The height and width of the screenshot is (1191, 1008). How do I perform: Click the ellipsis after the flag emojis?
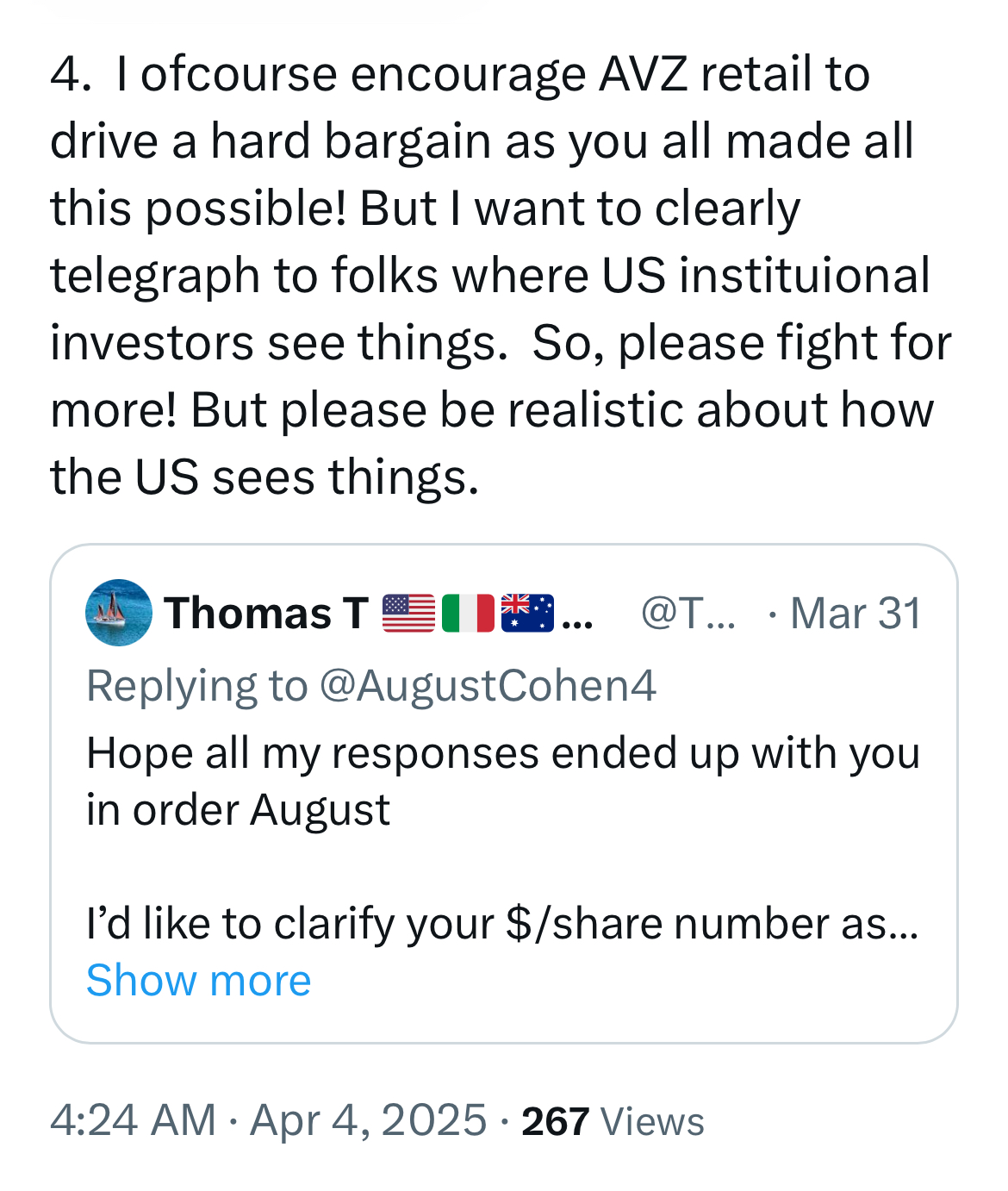click(x=576, y=616)
